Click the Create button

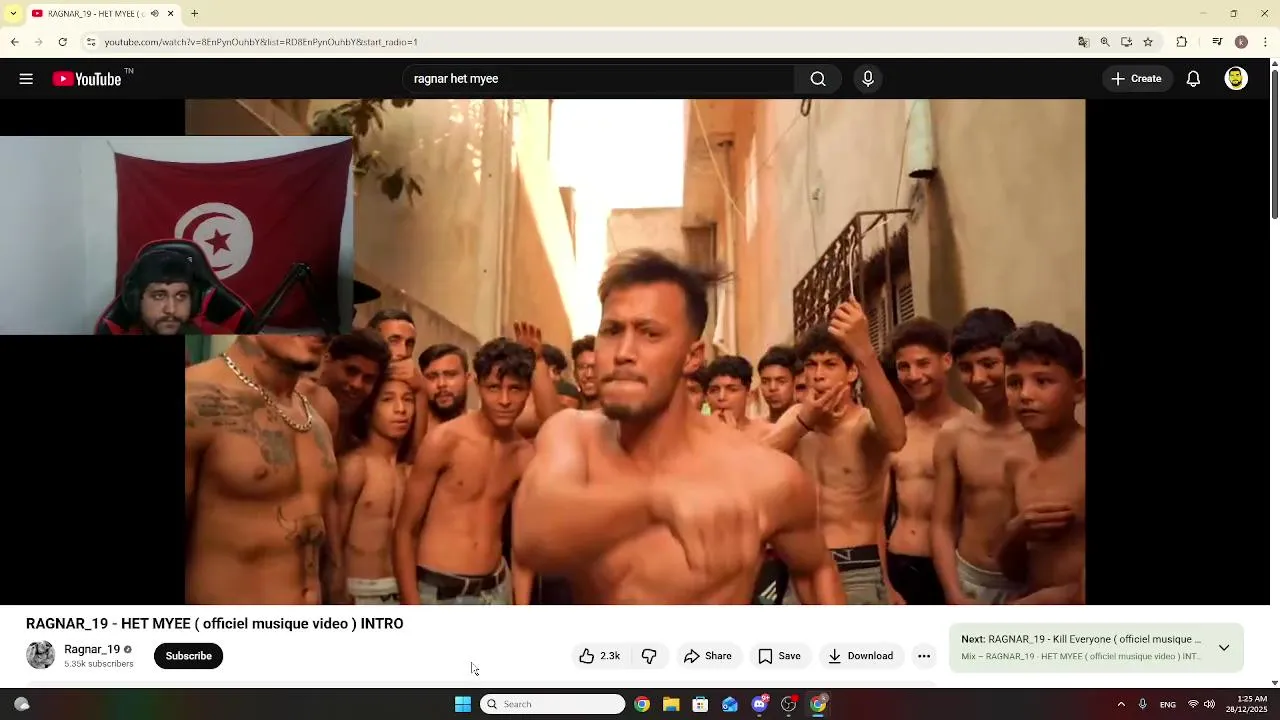point(1137,79)
